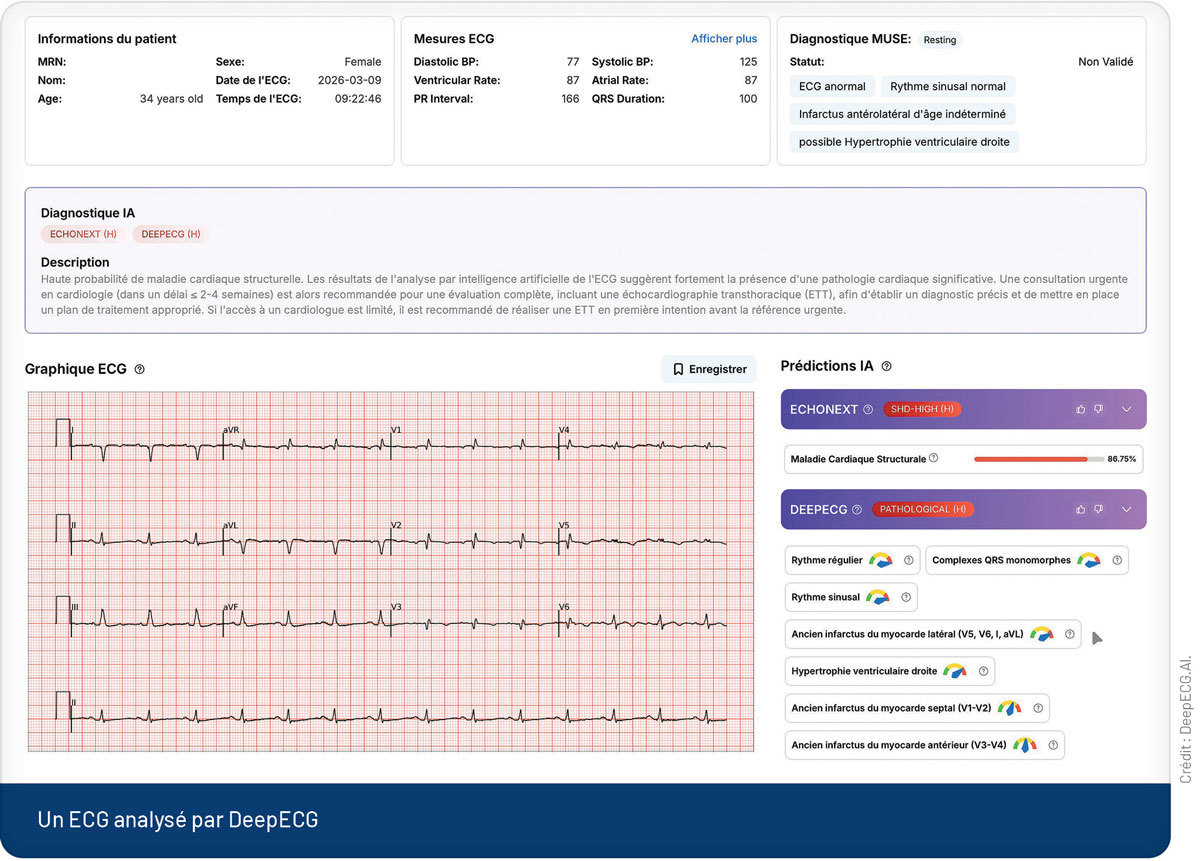The width and height of the screenshot is (1200, 861).
Task: Open help for Hypertrophie ventriculaire droite
Action: pyautogui.click(x=983, y=671)
